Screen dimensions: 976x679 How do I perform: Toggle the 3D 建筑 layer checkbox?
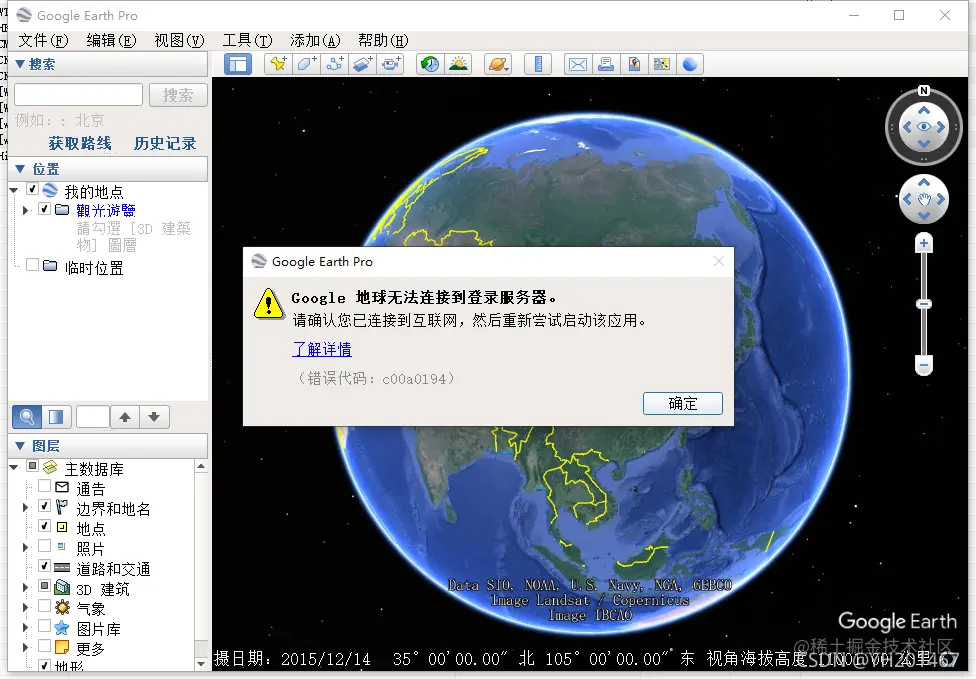pos(44,586)
